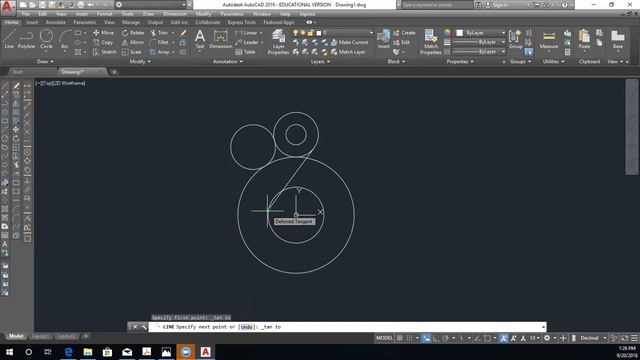Expand the Draw panel dropdown

pos(45,62)
